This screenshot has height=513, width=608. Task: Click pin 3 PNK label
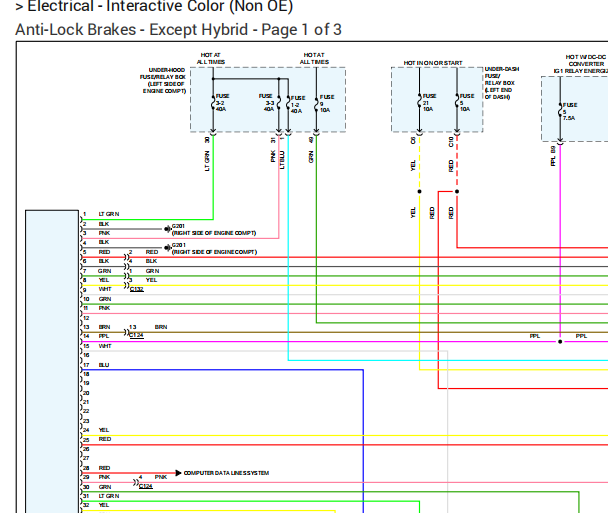click(104, 233)
